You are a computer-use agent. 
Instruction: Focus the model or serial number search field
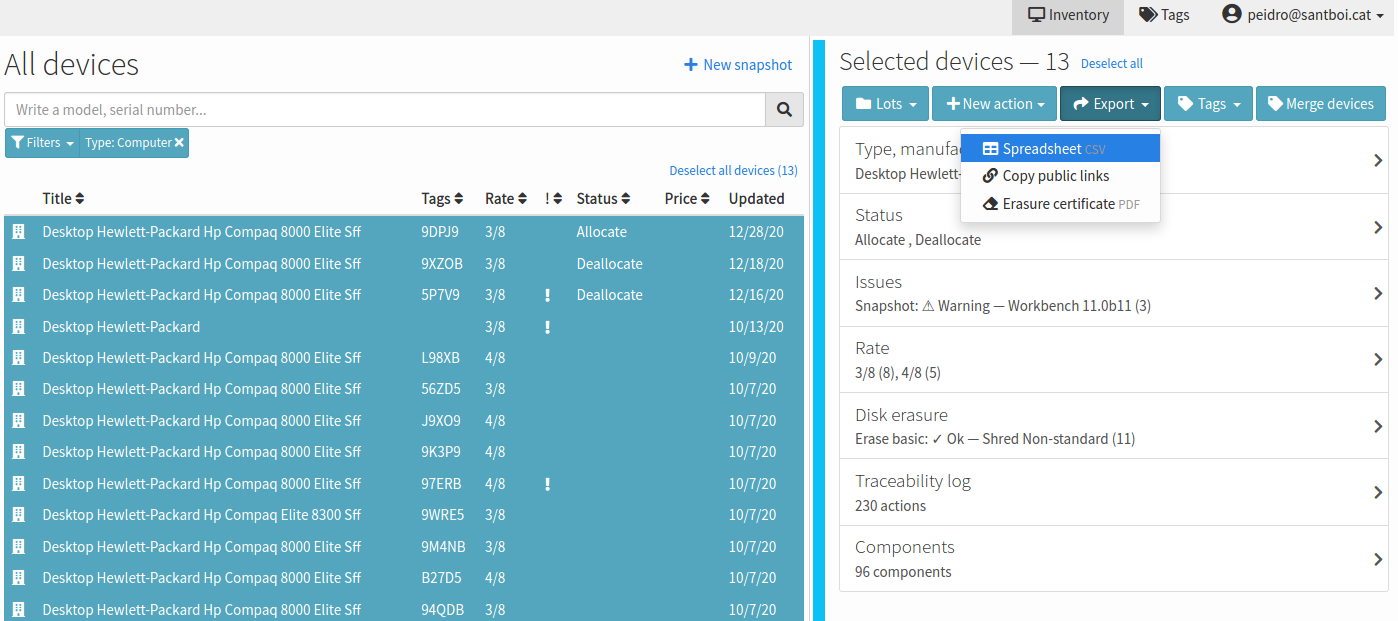point(385,110)
